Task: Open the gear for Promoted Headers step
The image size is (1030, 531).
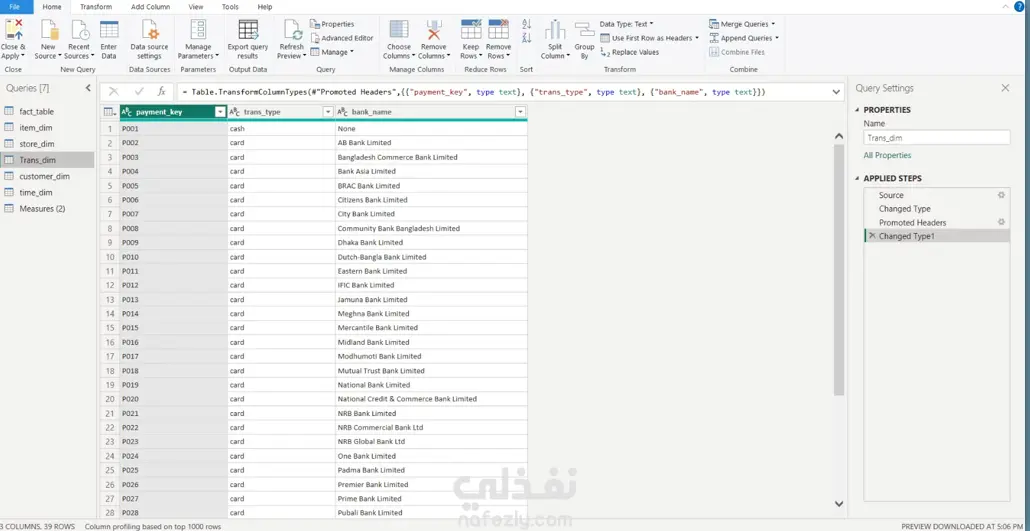Action: tap(1001, 222)
